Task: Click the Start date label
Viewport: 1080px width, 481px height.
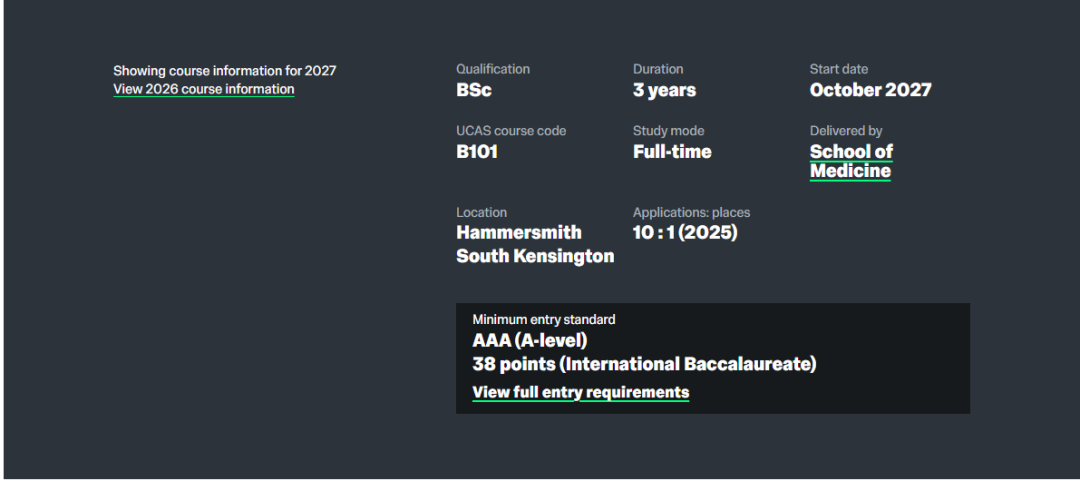Action: (x=839, y=69)
